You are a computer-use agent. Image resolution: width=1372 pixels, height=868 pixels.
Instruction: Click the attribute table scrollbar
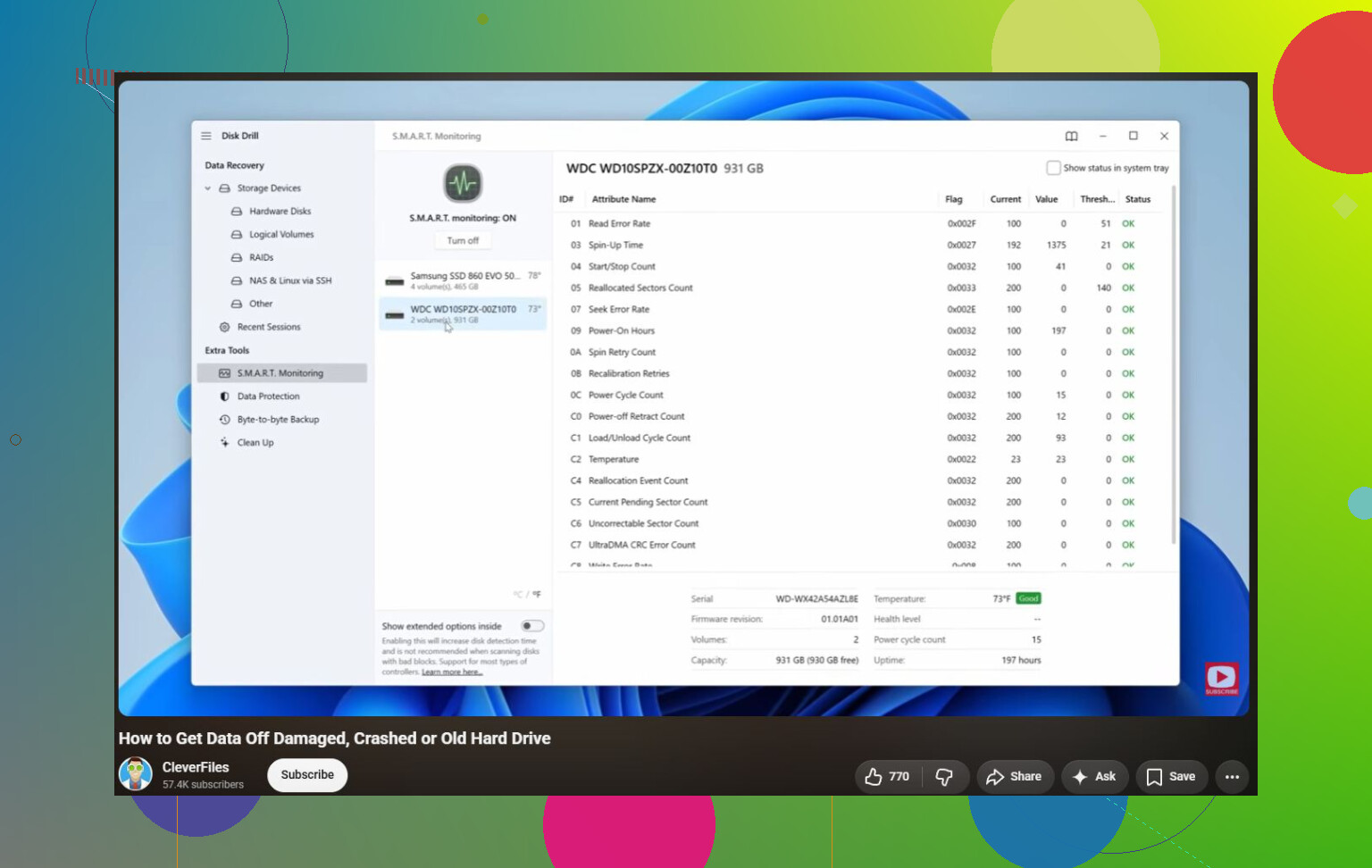[x=1173, y=364]
